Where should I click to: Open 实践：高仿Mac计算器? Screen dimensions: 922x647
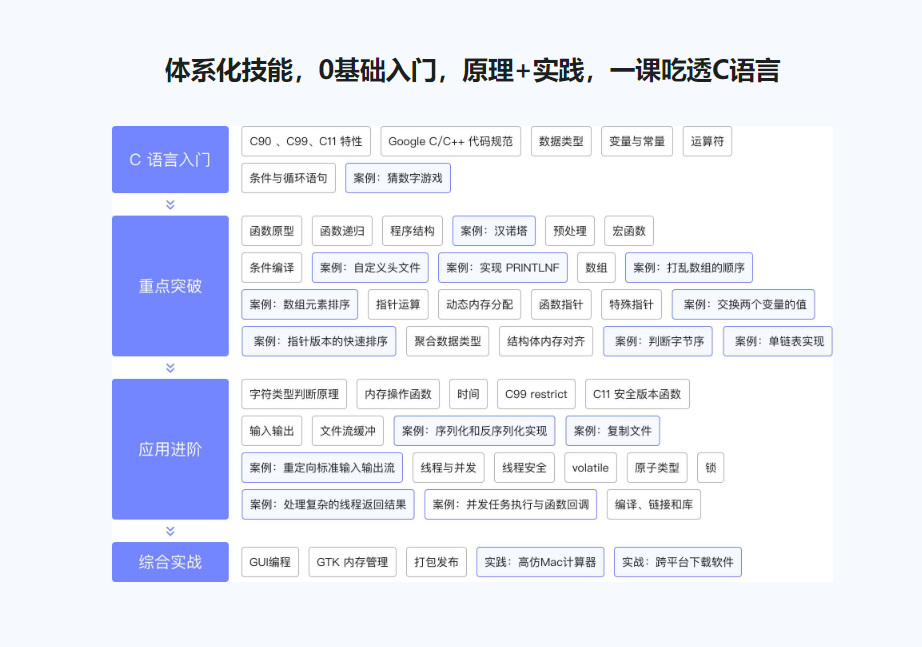click(x=540, y=562)
